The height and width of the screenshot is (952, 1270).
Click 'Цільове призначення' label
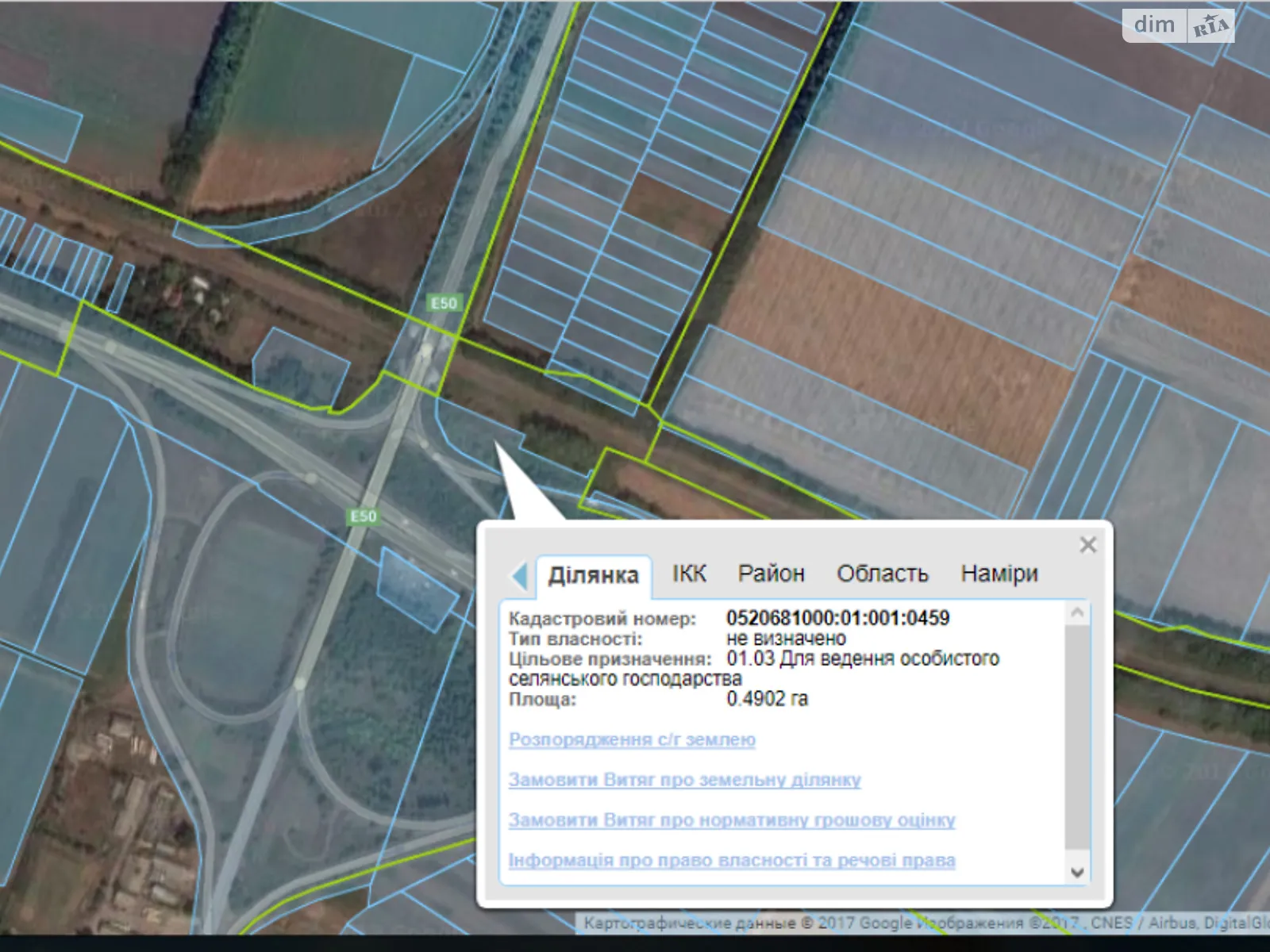pos(610,659)
